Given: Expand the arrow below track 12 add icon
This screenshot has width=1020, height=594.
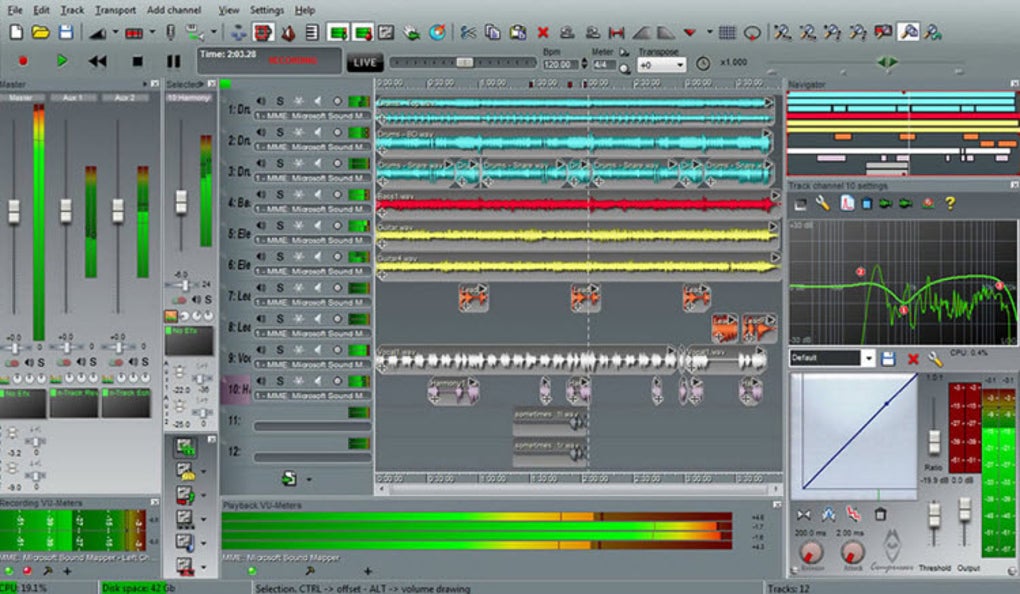Looking at the screenshot, I should (308, 480).
